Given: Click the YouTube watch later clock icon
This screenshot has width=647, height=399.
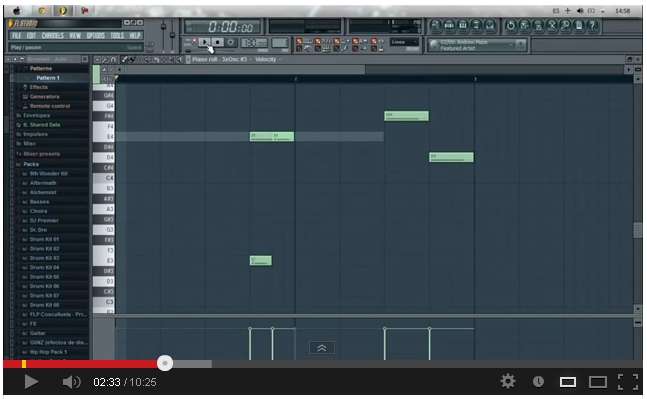Looking at the screenshot, I should pyautogui.click(x=538, y=382).
